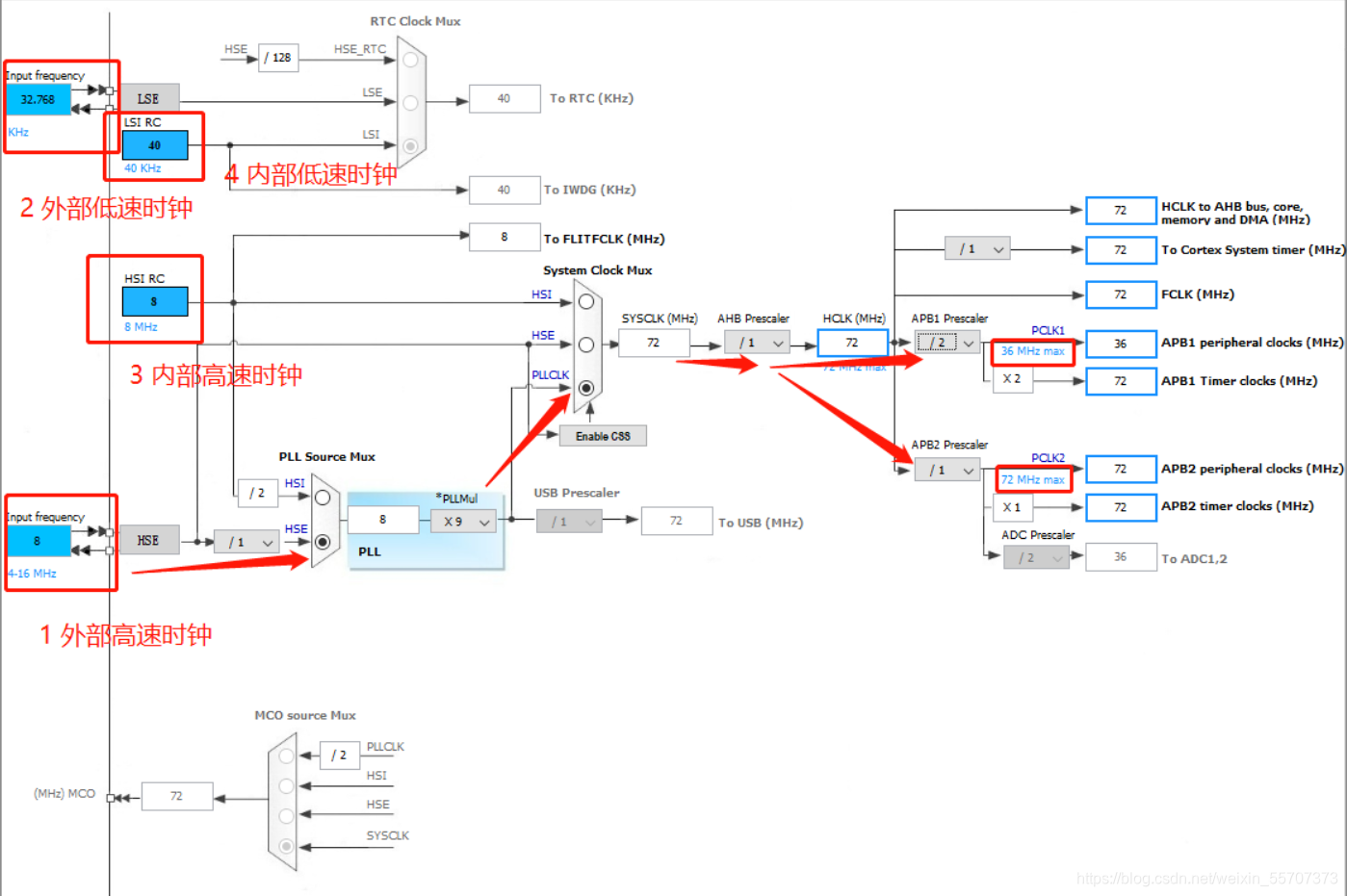The height and width of the screenshot is (896, 1347).
Task: Edit the LSE input frequency 32.768 field
Action: (39, 99)
